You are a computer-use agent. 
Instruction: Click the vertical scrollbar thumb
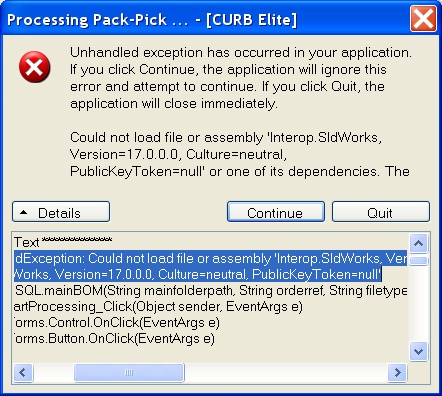[418, 260]
